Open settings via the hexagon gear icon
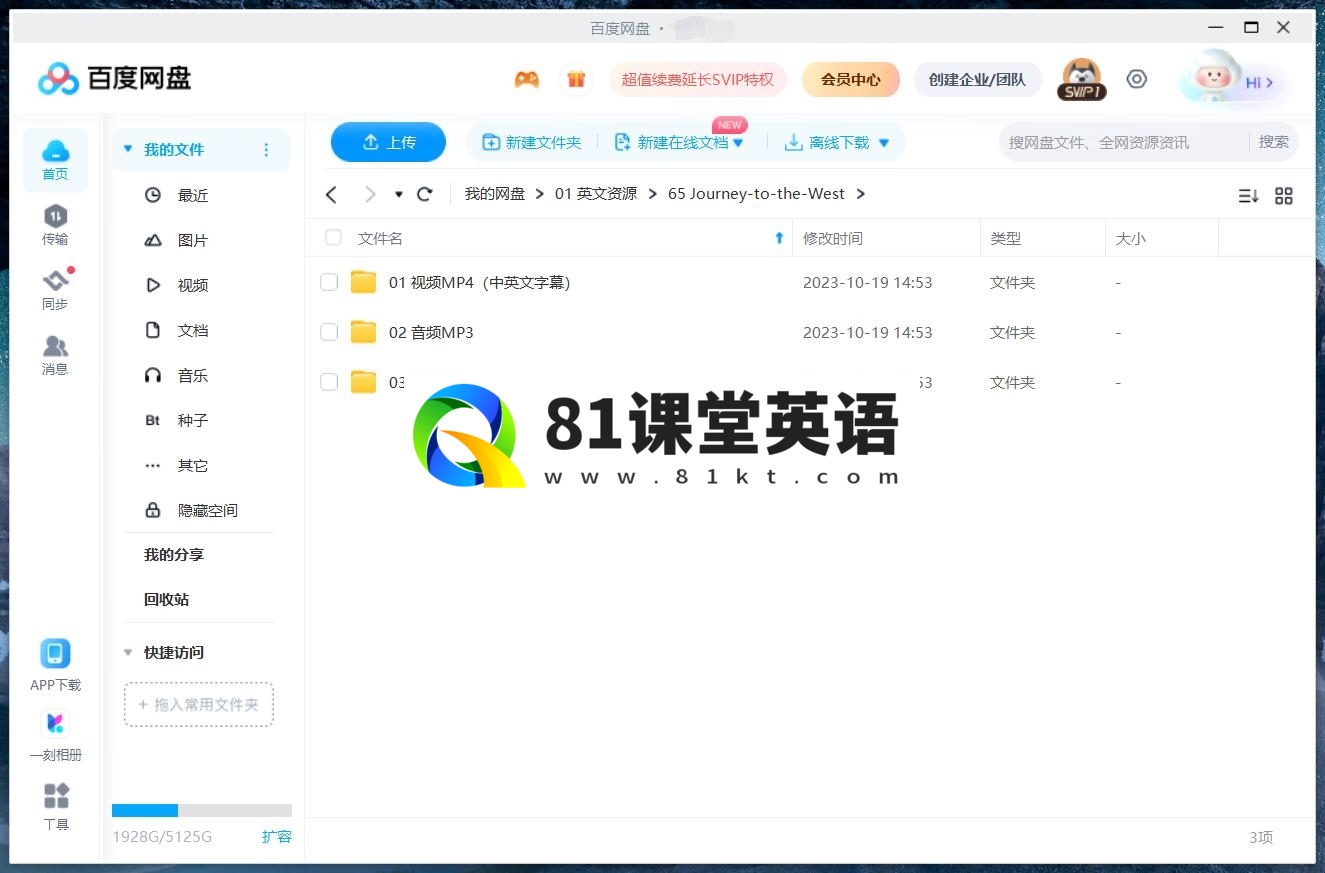This screenshot has width=1325, height=873. click(x=1137, y=79)
